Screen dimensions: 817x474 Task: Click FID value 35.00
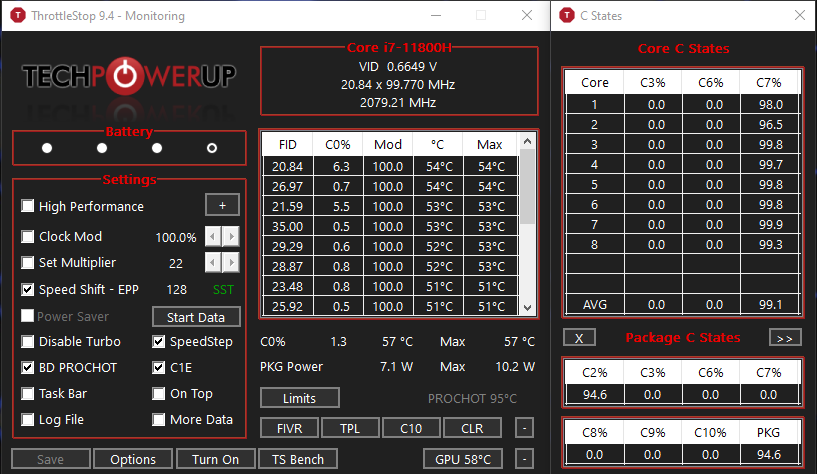click(x=288, y=227)
